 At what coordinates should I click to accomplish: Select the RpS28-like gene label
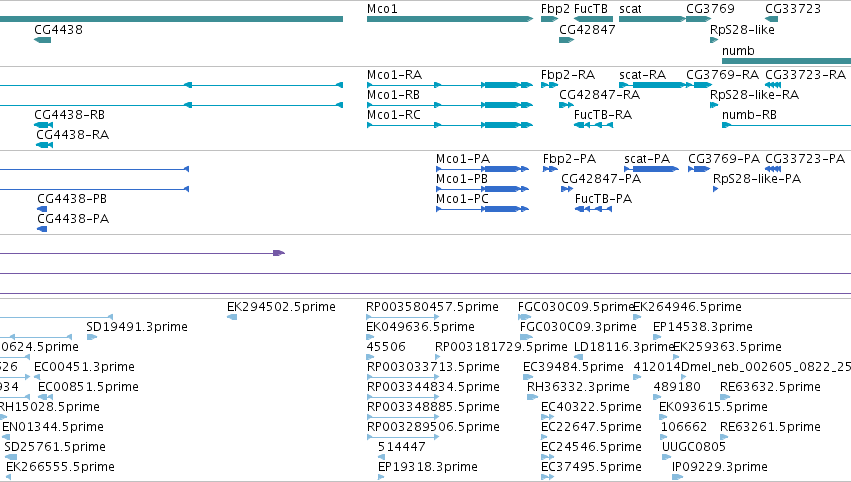pos(742,30)
